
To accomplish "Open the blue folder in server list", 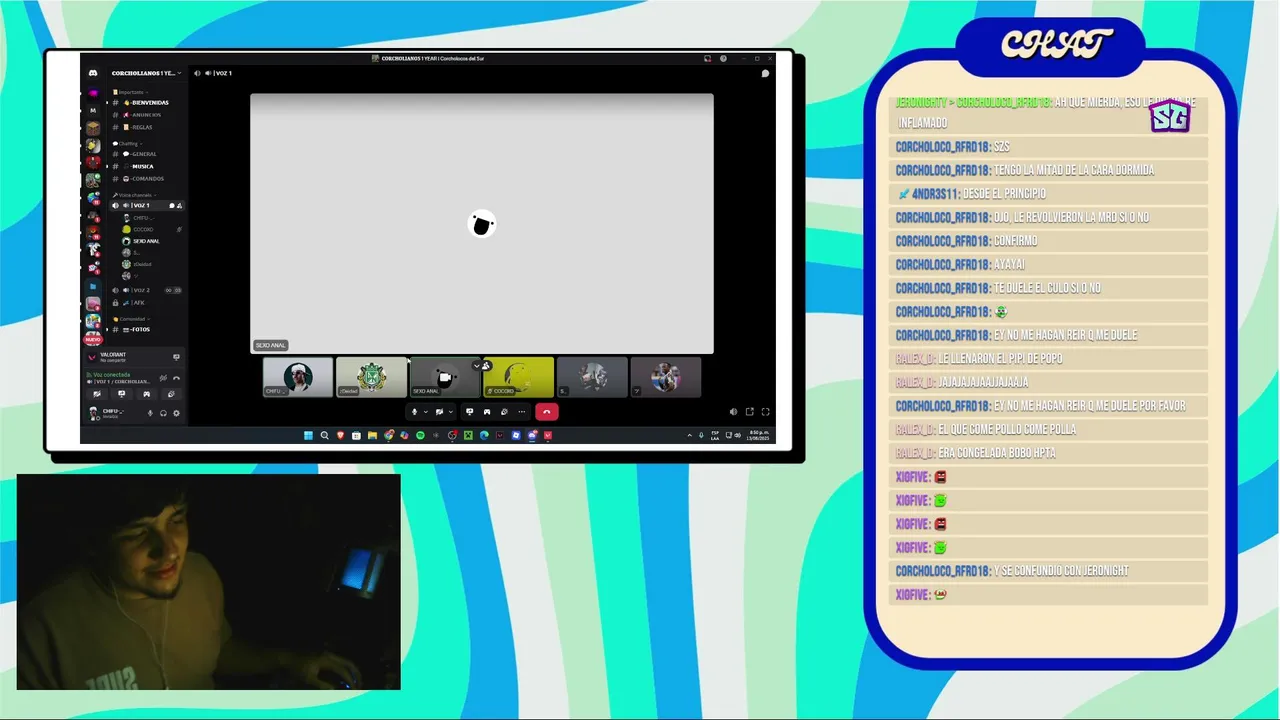I will [x=93, y=287].
